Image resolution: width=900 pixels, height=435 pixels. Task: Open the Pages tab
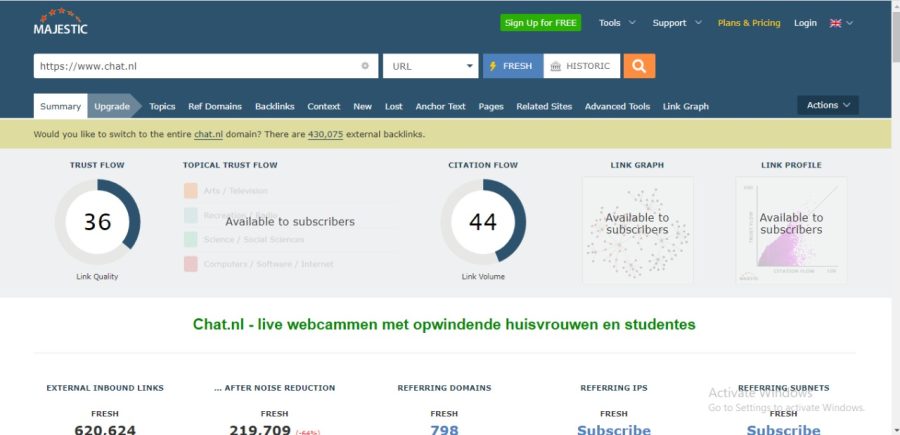coord(491,106)
